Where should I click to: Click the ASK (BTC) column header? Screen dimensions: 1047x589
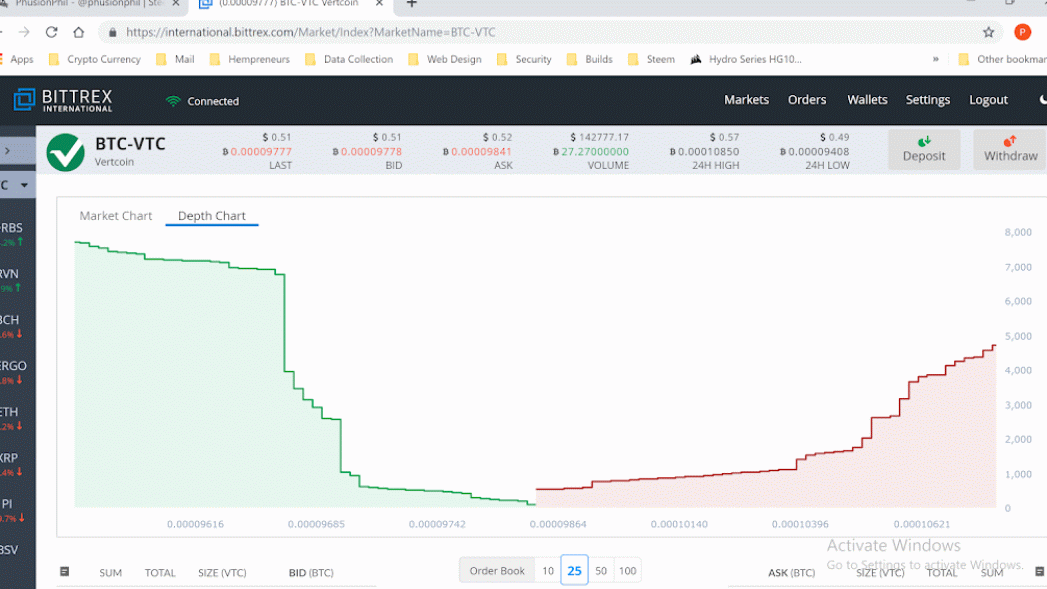(791, 573)
